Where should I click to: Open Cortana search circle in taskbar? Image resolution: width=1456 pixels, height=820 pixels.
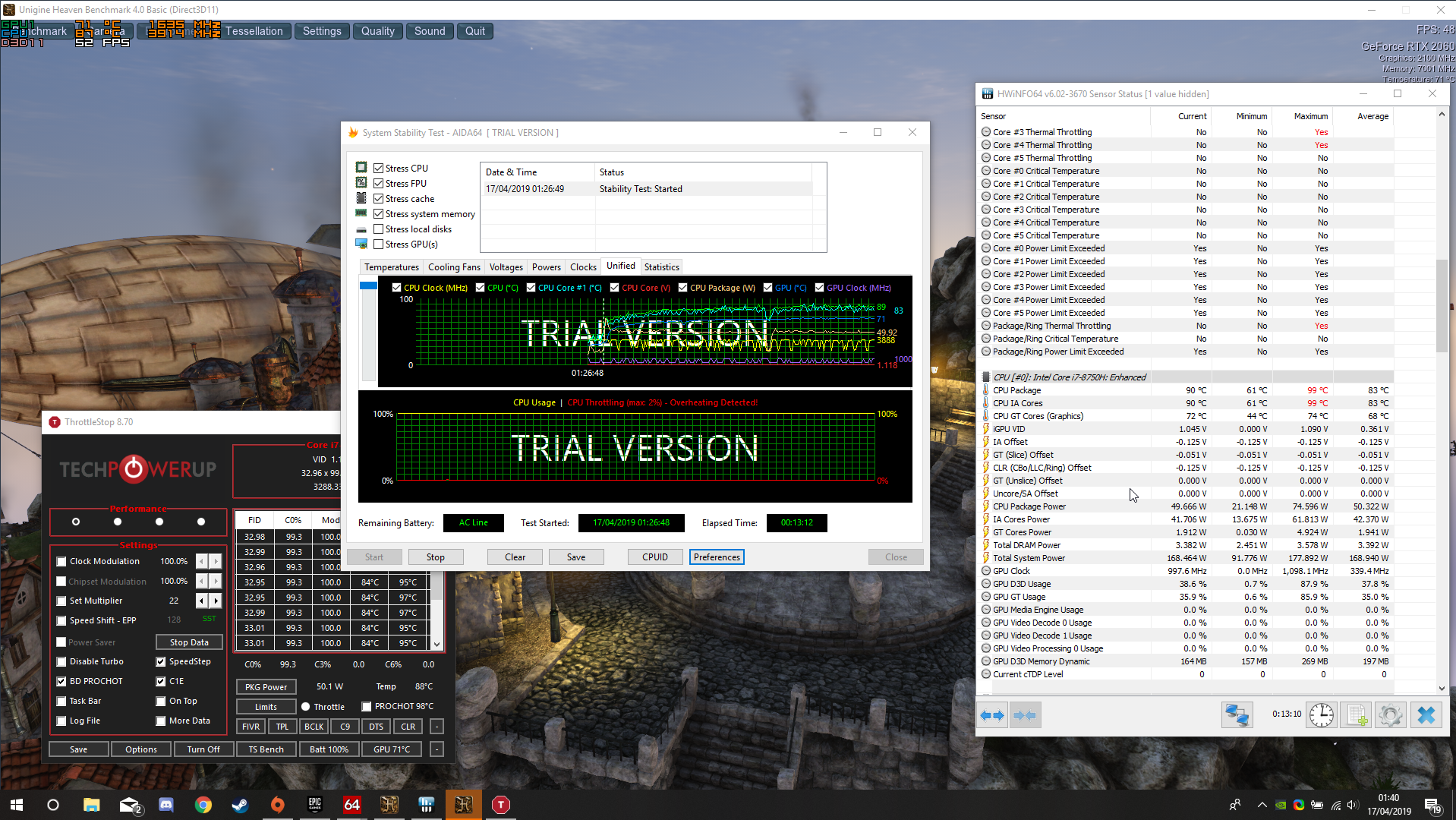(53, 805)
